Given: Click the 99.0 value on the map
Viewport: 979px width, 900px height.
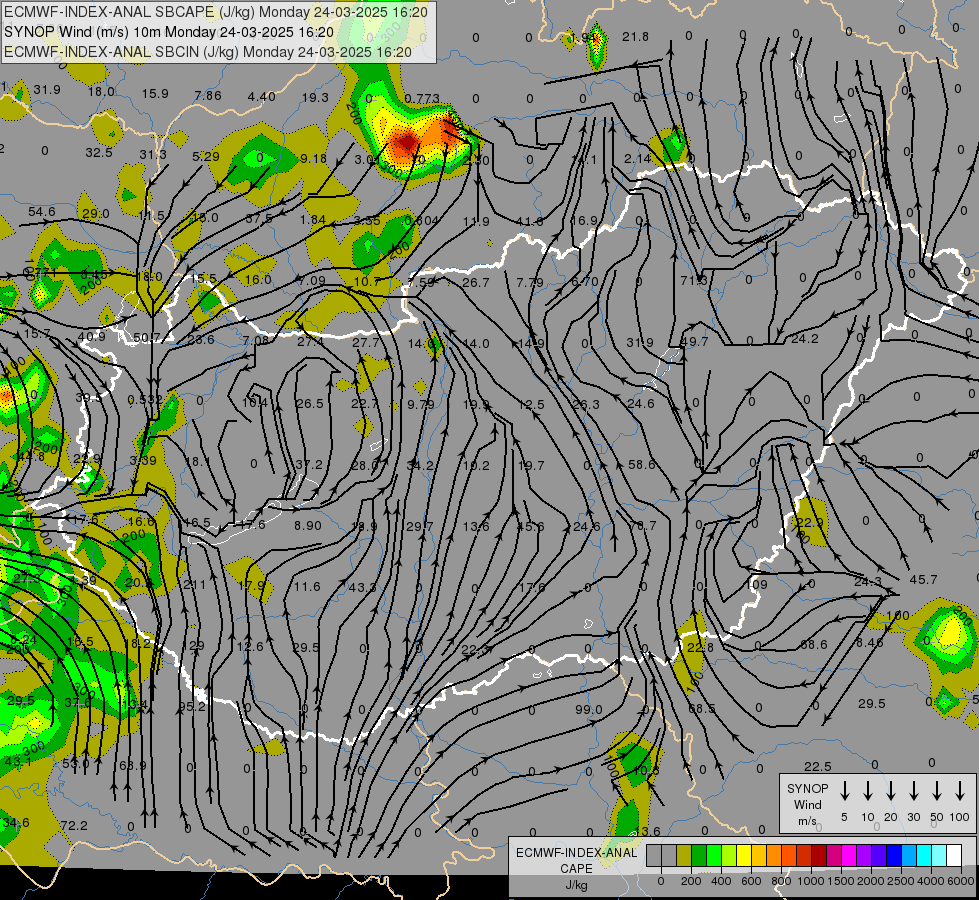Looking at the screenshot, I should pyautogui.click(x=589, y=710).
